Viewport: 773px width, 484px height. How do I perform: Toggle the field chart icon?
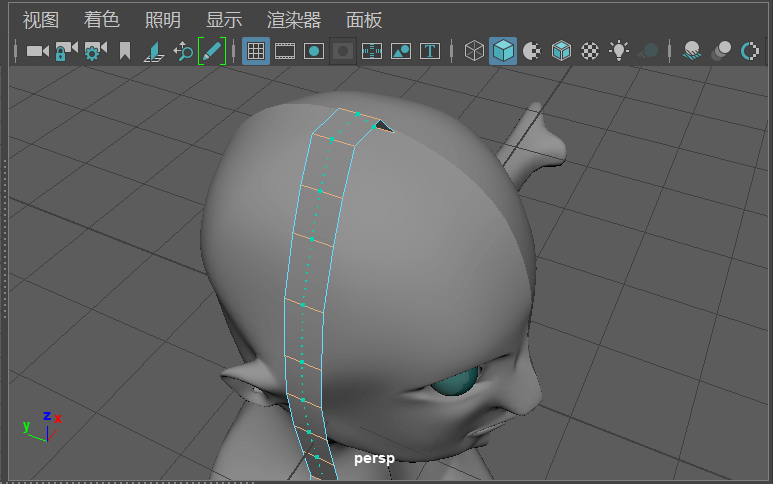tap(372, 51)
